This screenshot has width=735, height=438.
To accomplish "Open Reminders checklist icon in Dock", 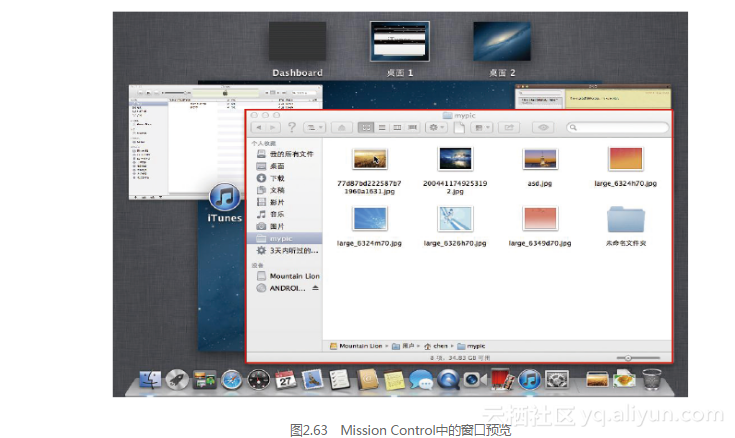I will [339, 379].
